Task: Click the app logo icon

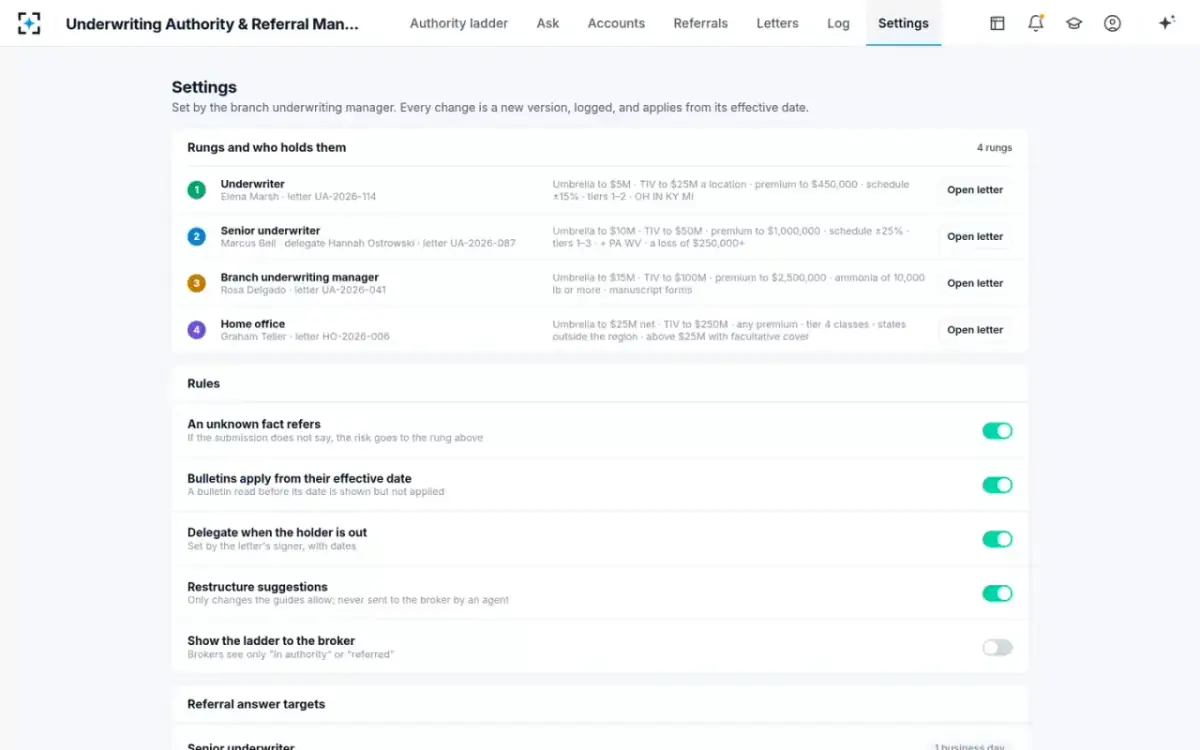Action: (29, 23)
